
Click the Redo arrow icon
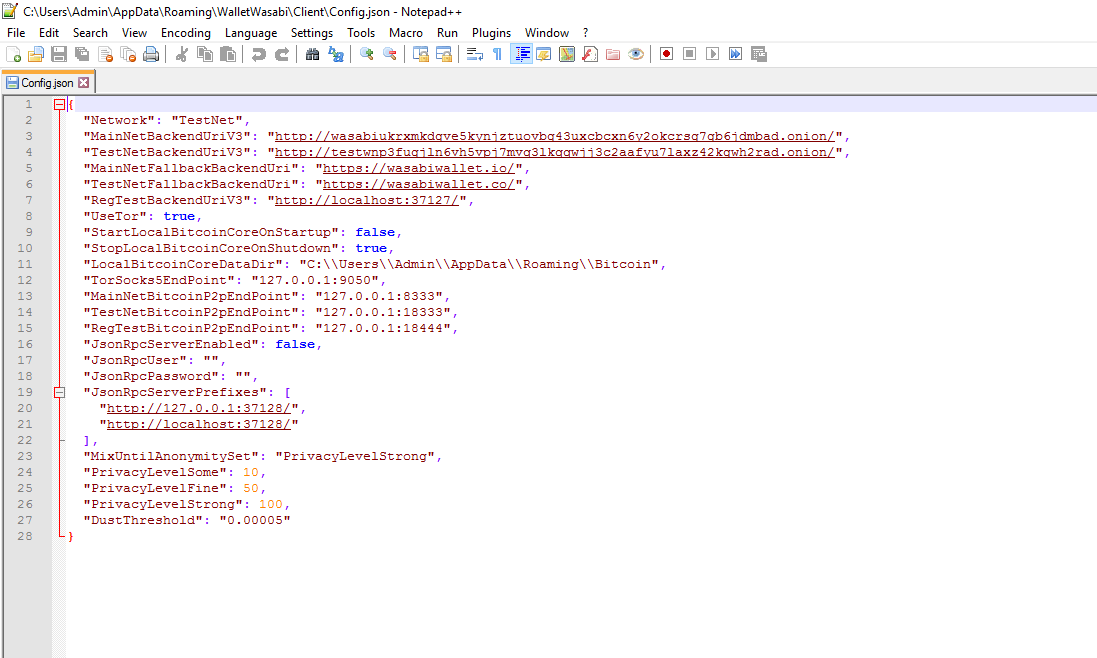tap(281, 55)
